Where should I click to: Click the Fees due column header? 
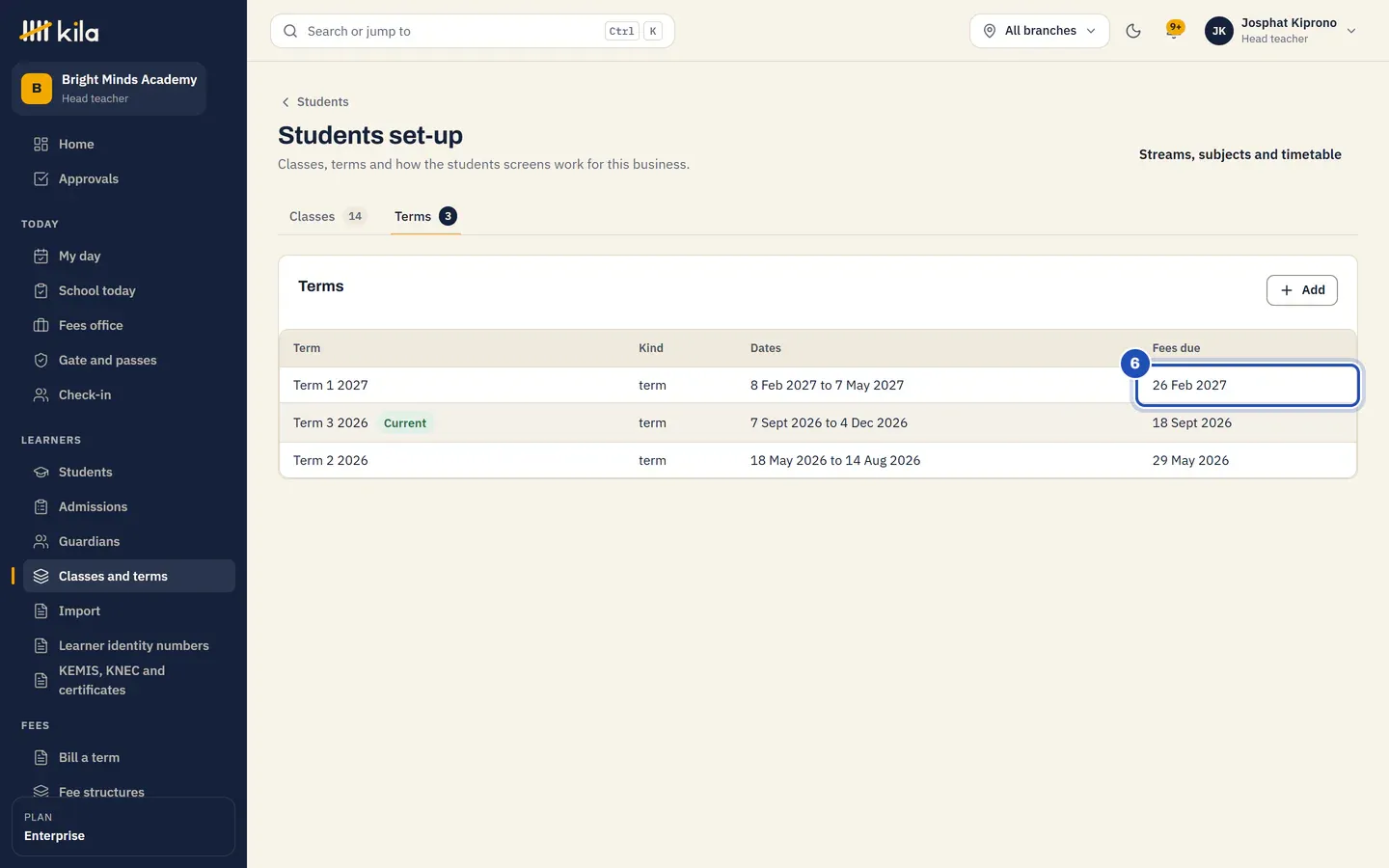click(x=1176, y=348)
